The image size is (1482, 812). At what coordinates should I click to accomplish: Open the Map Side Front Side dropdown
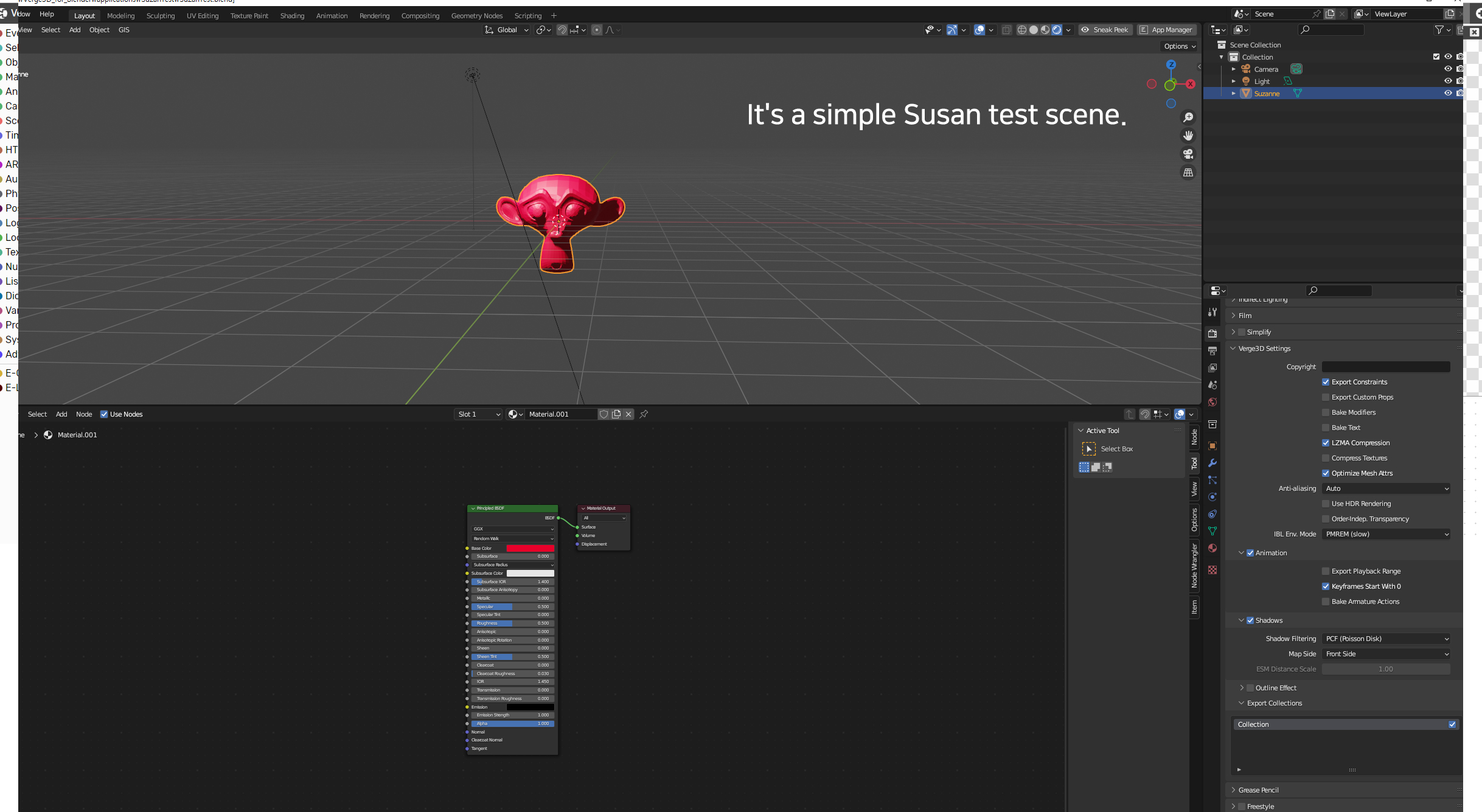click(x=1386, y=654)
